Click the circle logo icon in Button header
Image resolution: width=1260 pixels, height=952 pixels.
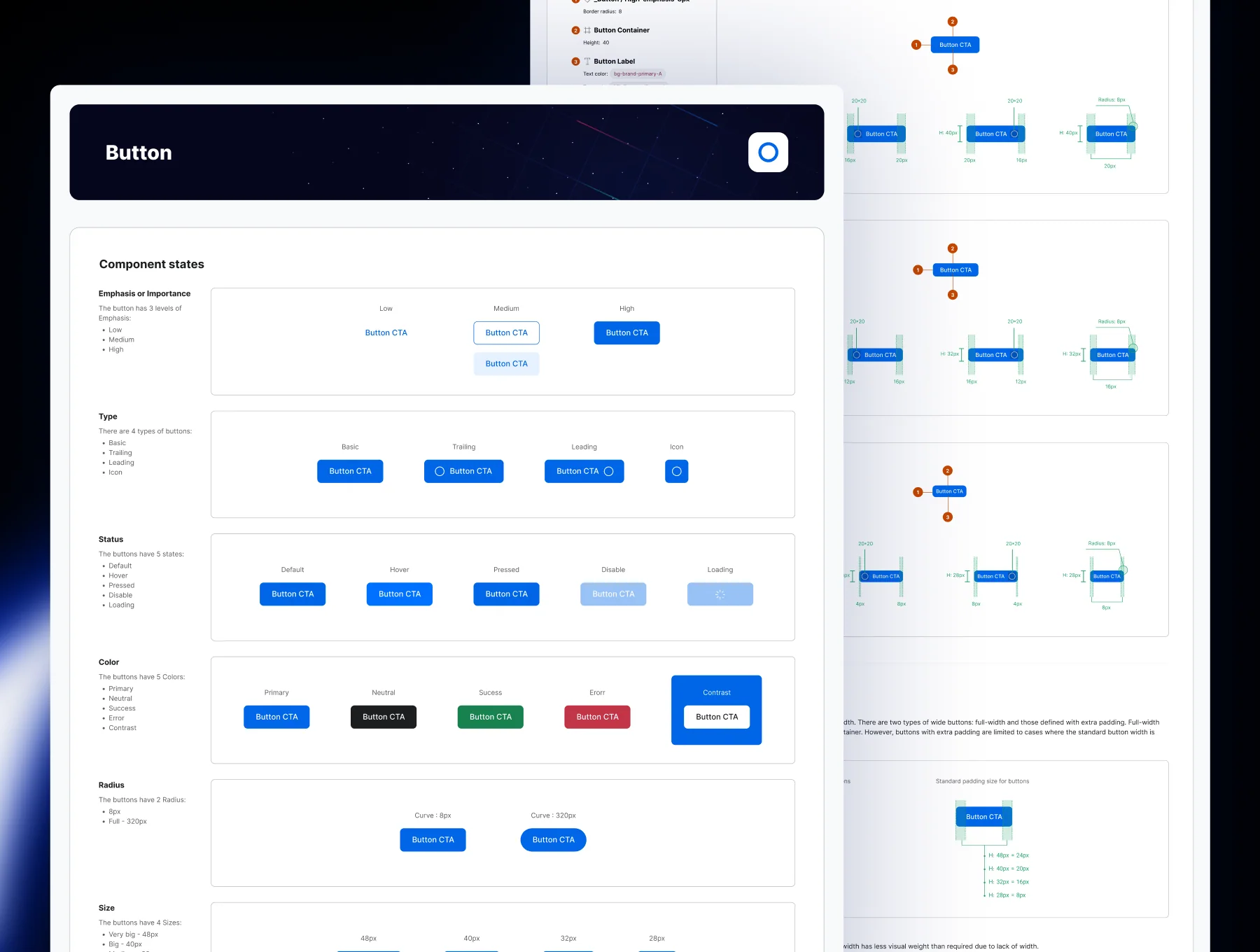(768, 152)
